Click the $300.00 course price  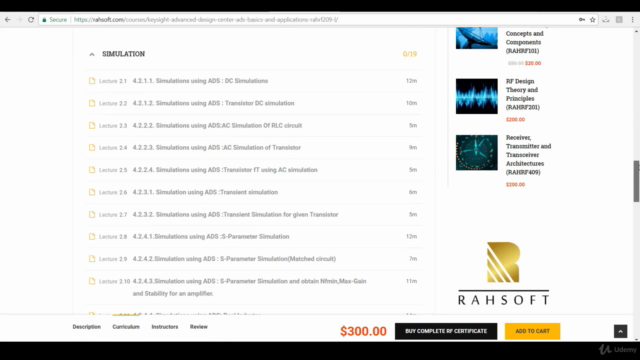click(363, 331)
